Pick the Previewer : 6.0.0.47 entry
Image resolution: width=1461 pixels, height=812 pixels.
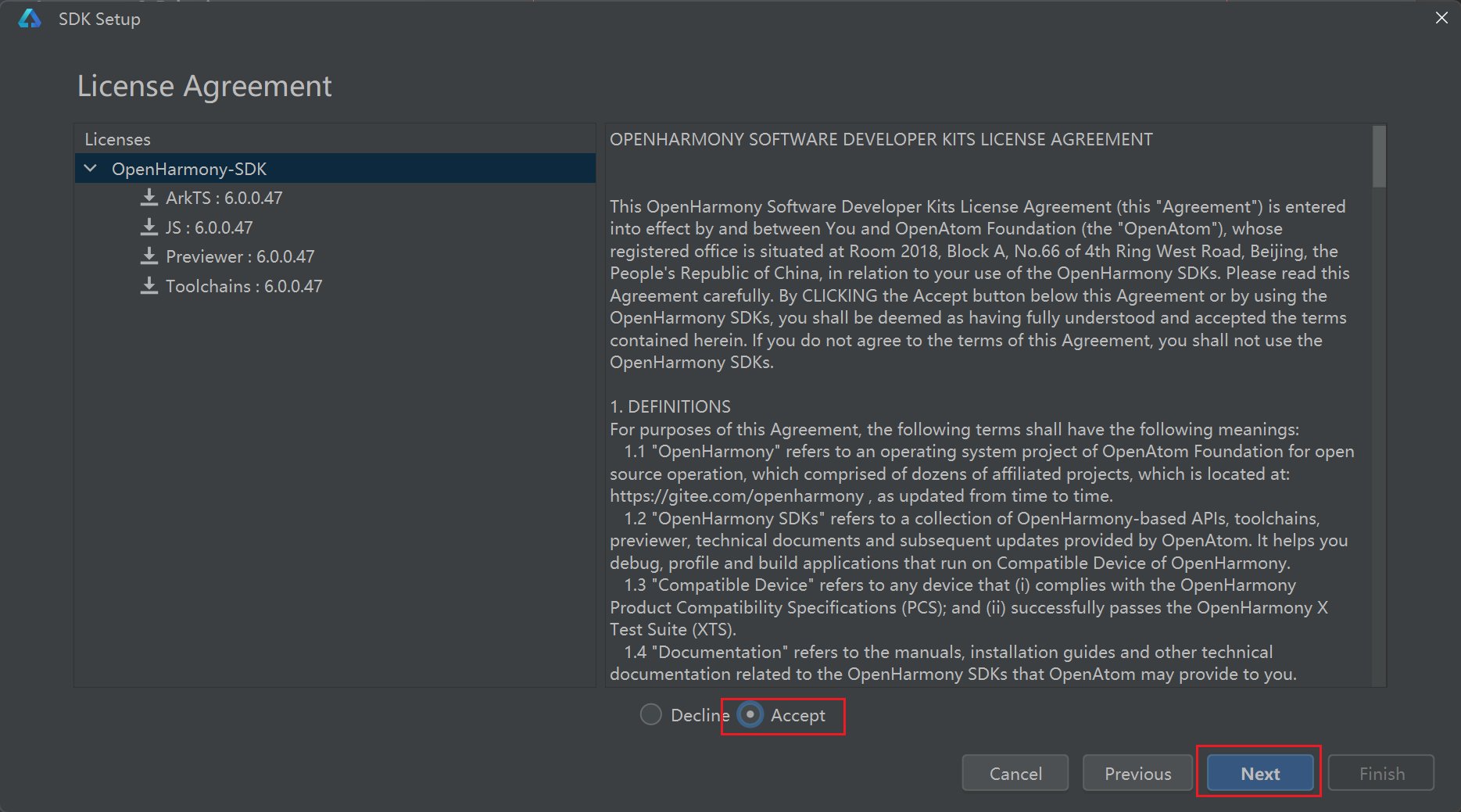click(240, 256)
